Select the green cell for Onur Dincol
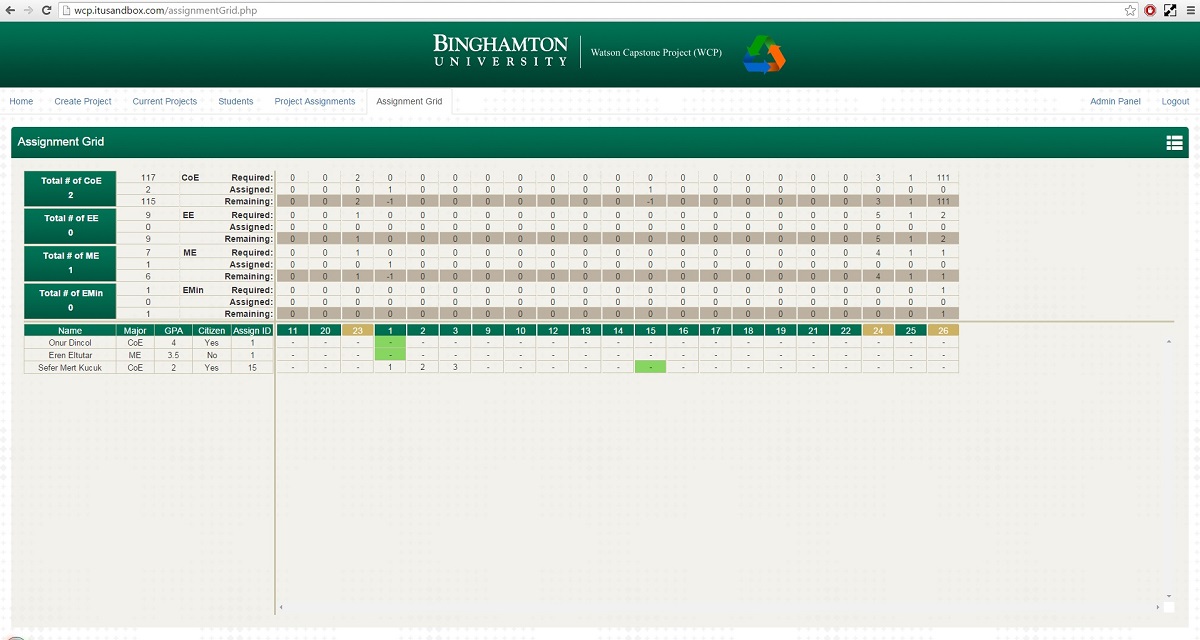Viewport: 1200px width, 640px height. click(390, 343)
